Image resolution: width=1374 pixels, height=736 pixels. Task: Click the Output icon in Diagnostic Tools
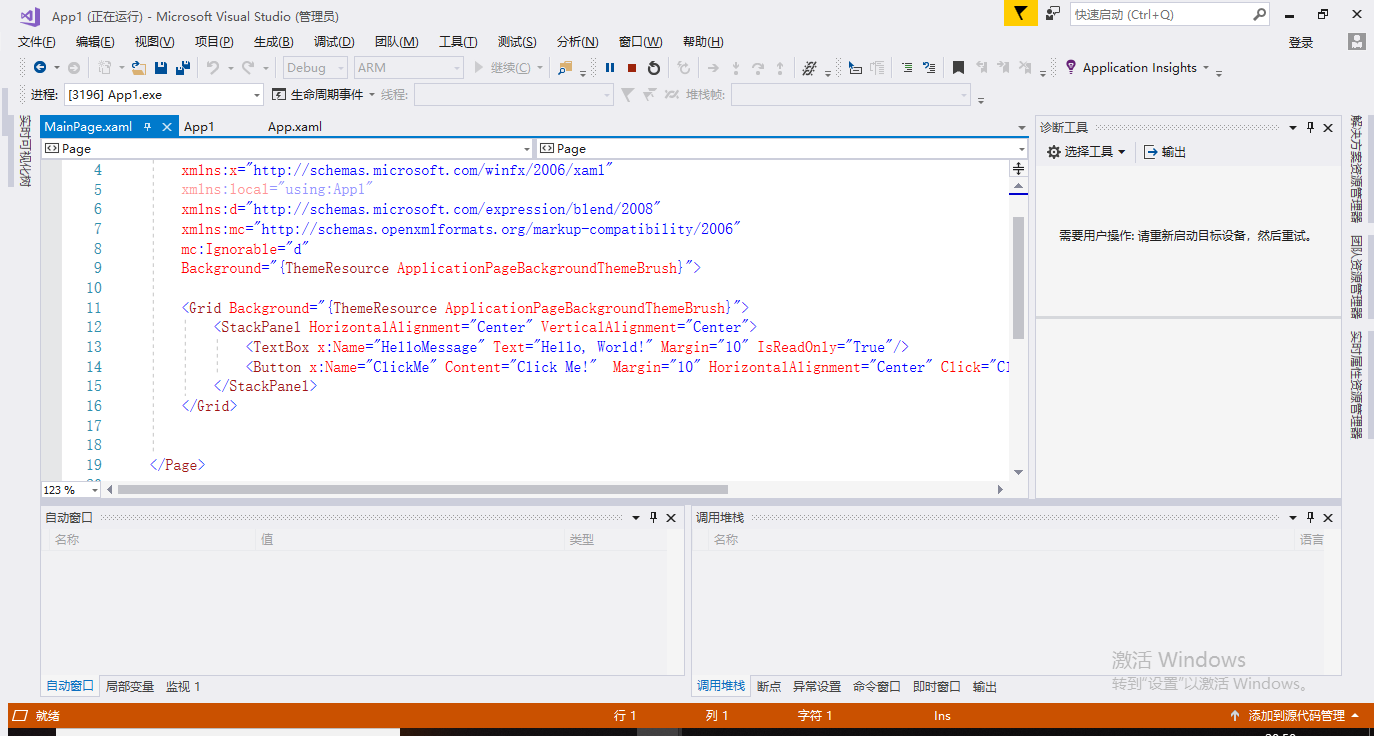point(1151,152)
